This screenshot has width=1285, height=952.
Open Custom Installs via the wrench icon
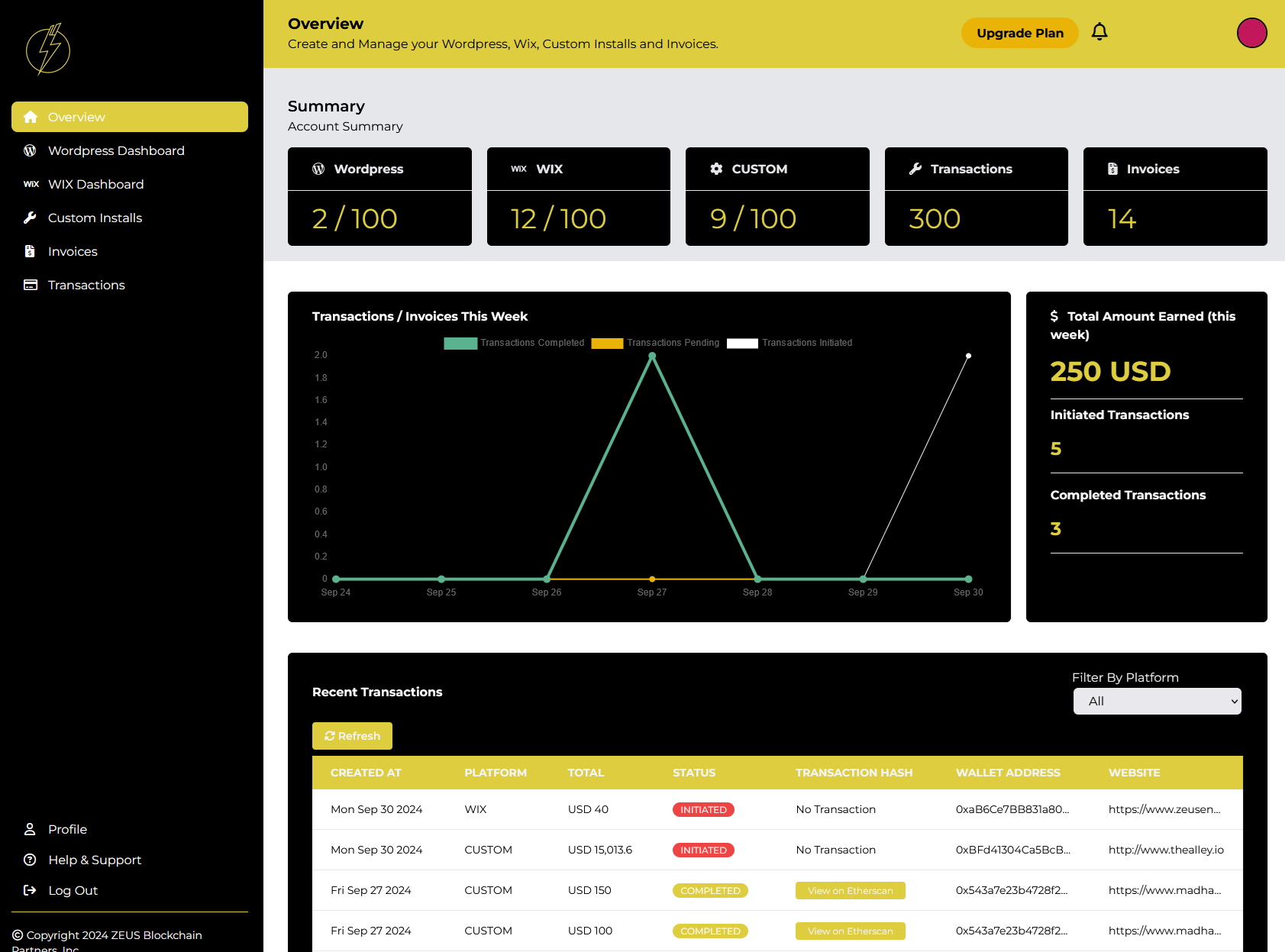(x=31, y=218)
